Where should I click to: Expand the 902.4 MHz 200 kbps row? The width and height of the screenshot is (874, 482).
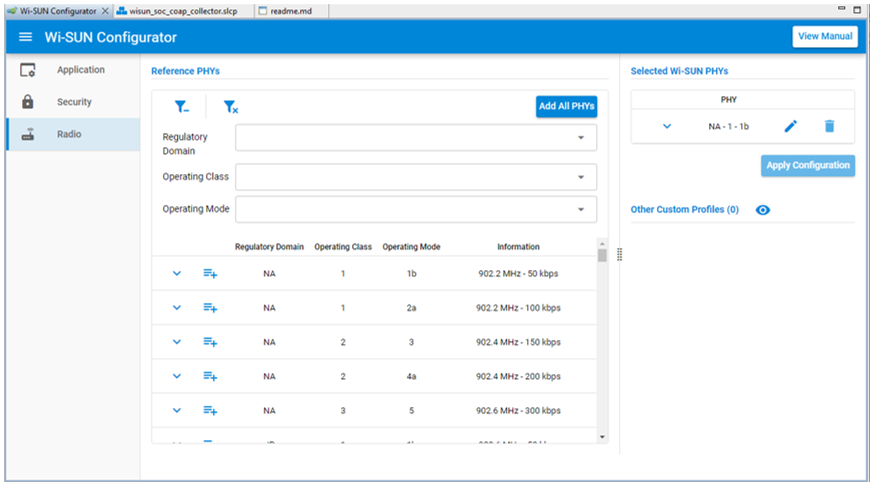(x=177, y=376)
